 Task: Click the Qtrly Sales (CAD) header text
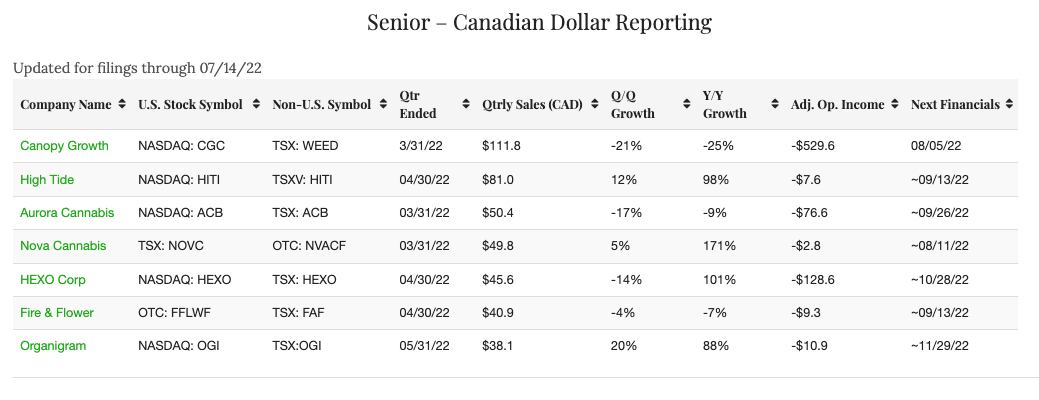point(533,104)
